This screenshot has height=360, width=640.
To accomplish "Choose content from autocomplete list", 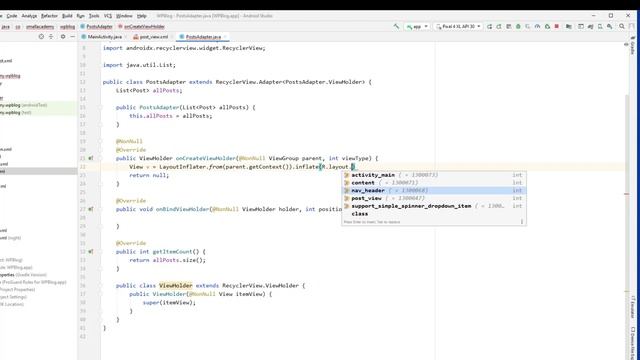I will 434,183.
